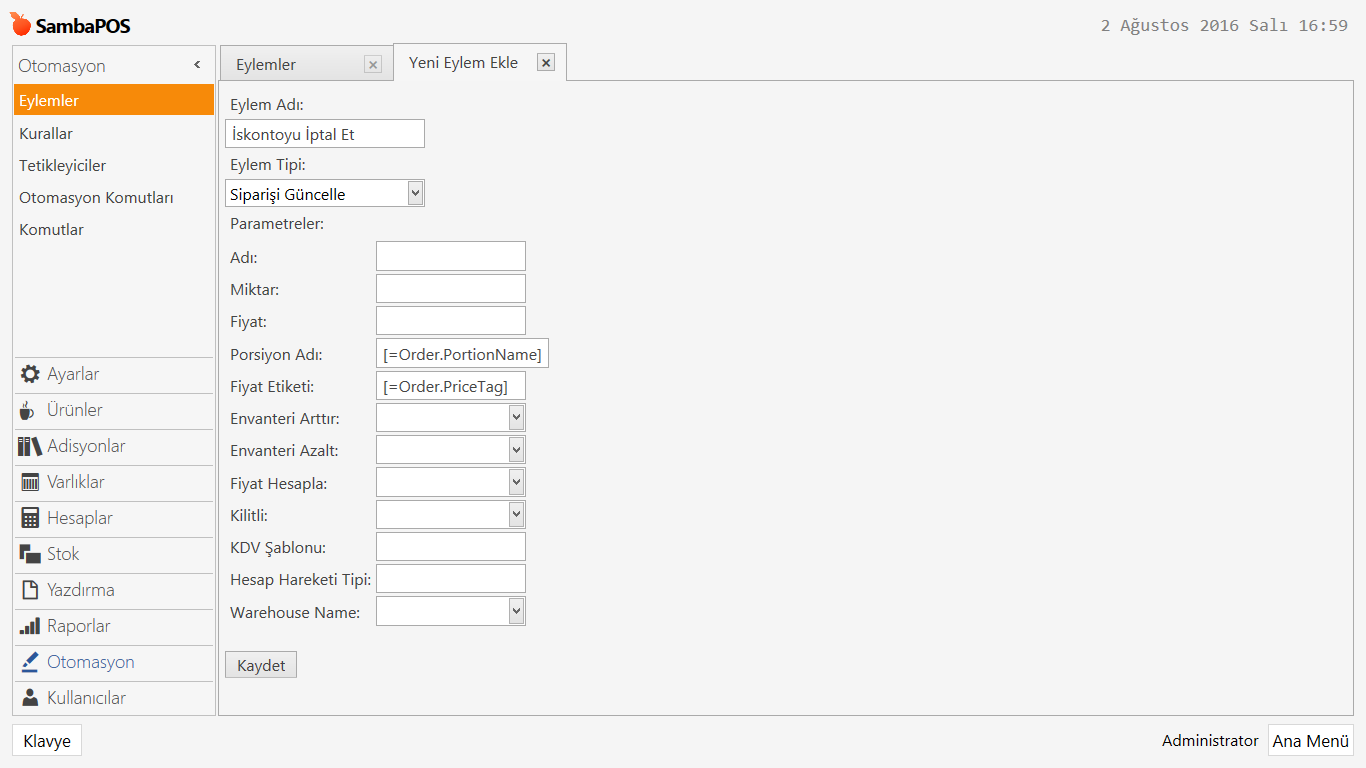The height and width of the screenshot is (768, 1366).
Task: Open the Fiyat Hesapla dropdown
Action: coord(516,481)
